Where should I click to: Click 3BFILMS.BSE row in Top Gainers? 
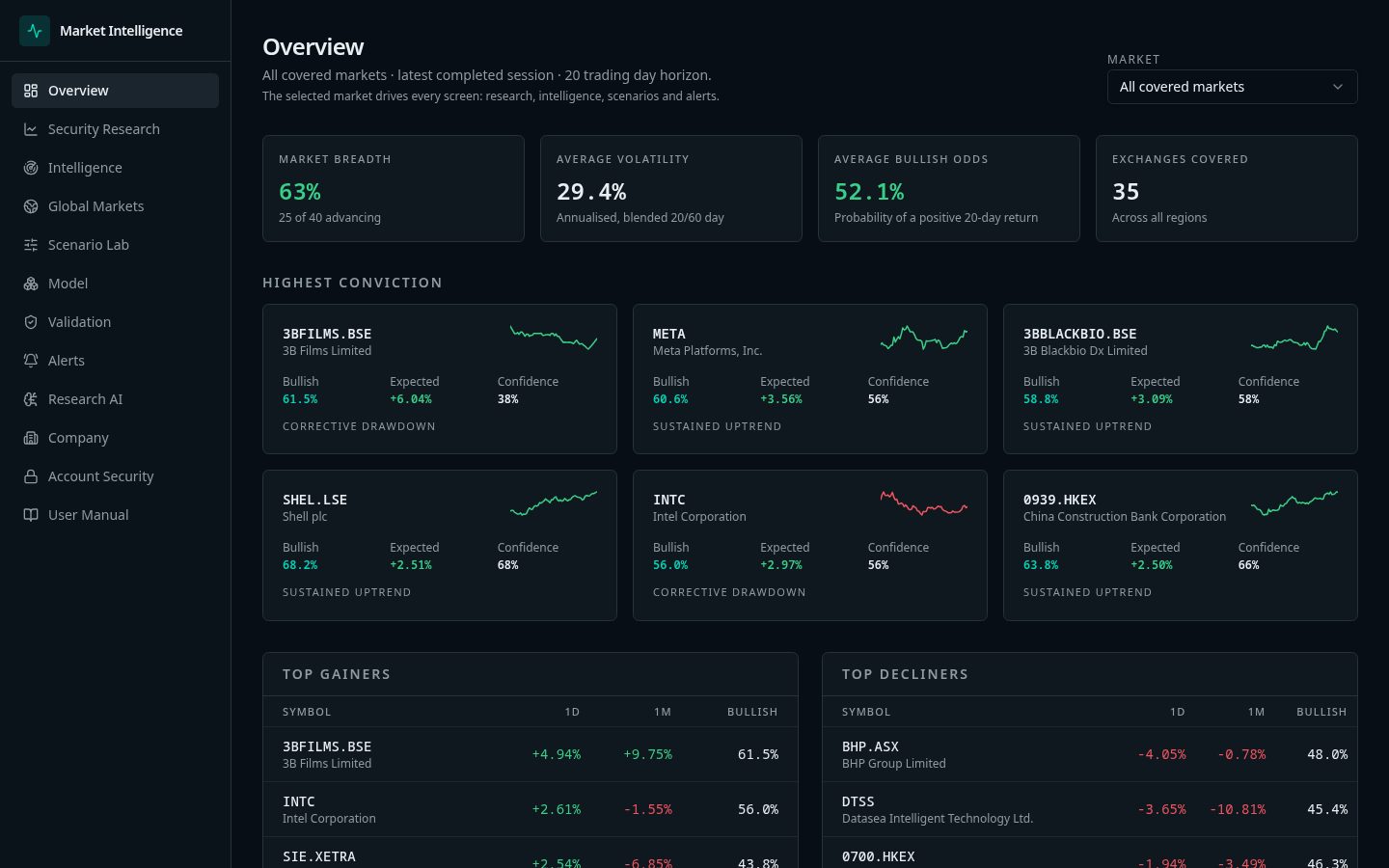point(531,754)
